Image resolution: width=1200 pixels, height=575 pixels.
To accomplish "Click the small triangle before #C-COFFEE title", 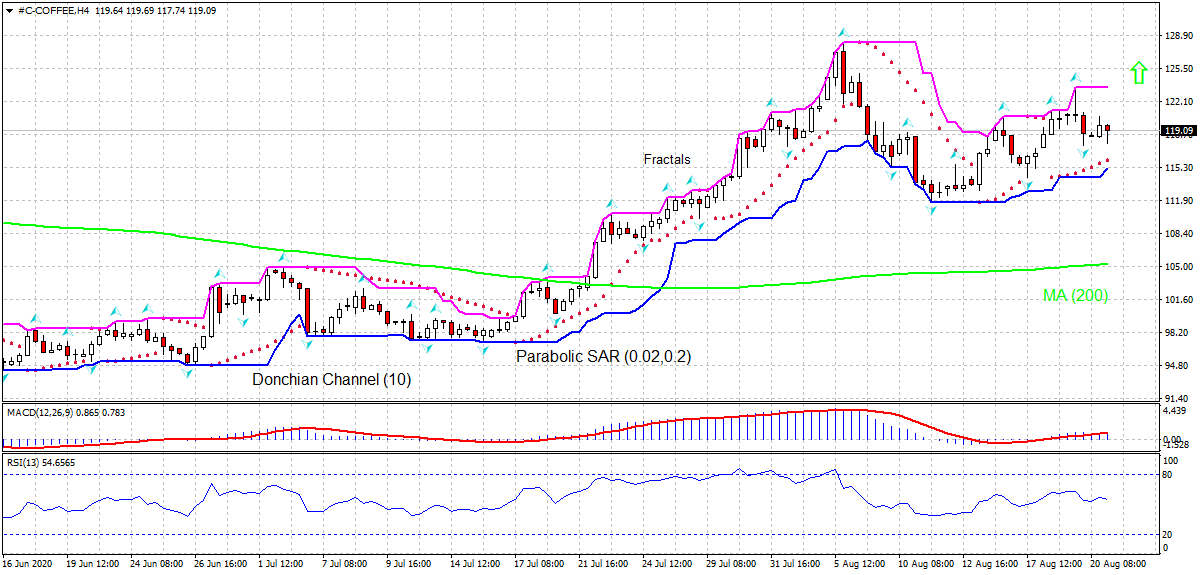I will [x=10, y=11].
